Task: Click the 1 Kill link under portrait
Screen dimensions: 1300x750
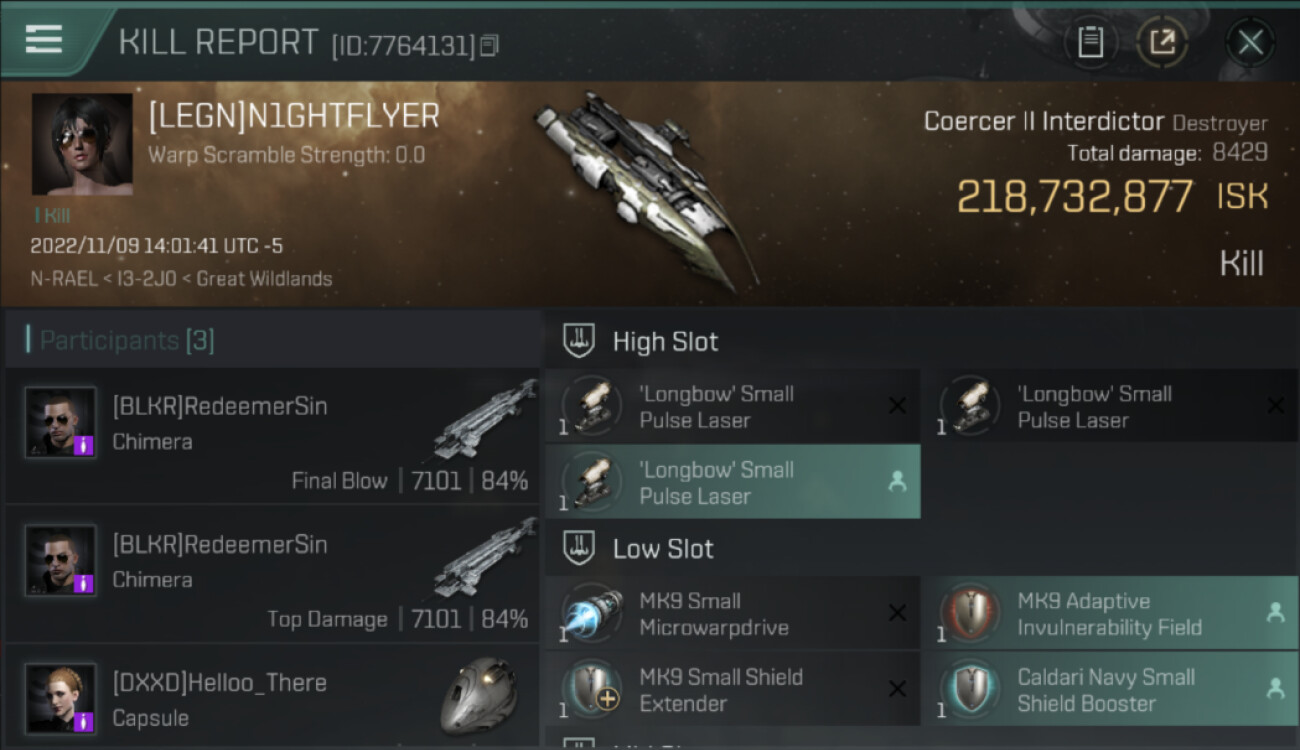Action: point(51,215)
